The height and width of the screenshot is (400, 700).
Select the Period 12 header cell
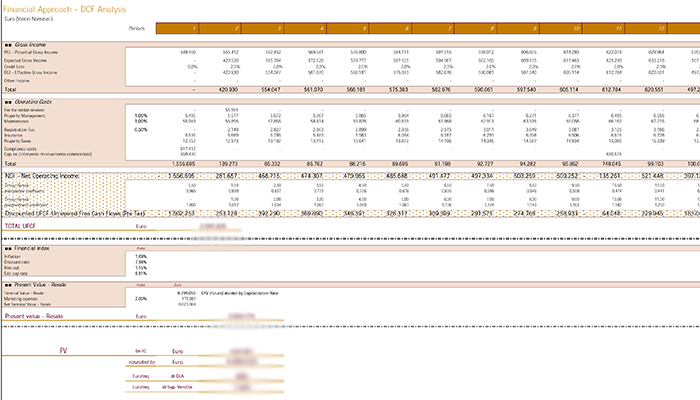coord(646,29)
